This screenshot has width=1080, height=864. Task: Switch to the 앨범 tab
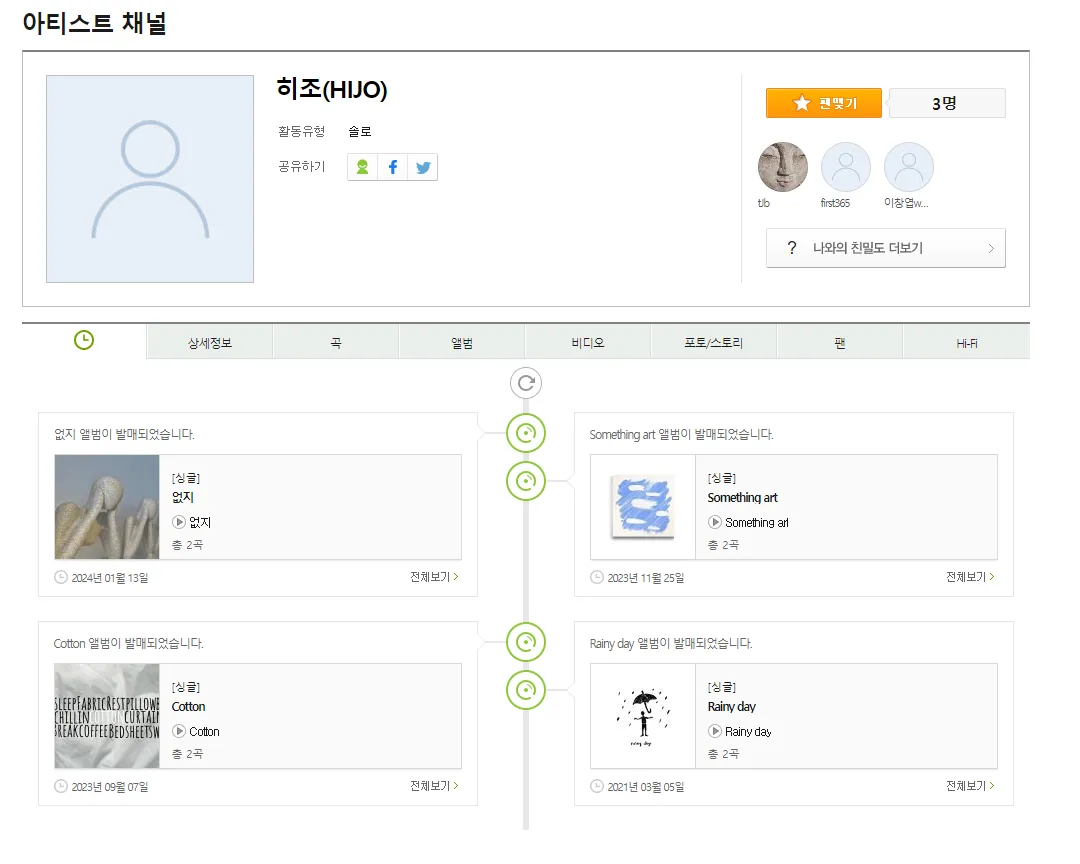tap(461, 341)
